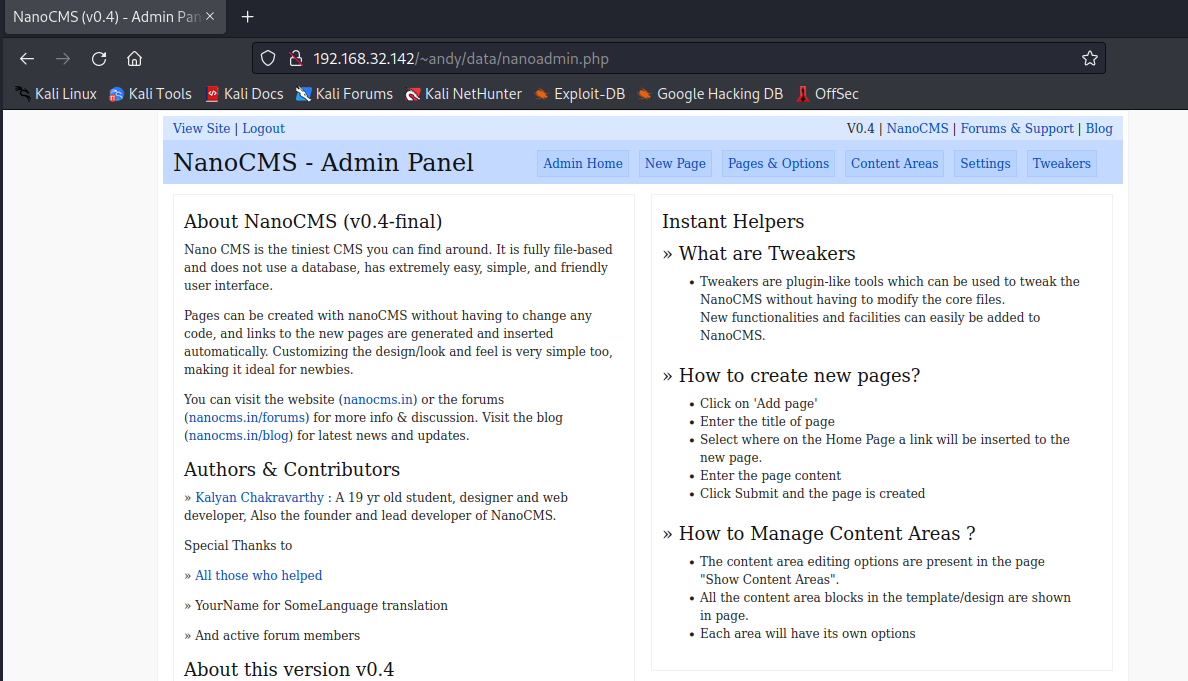Click 'How to Manage Content Areas ?' heading
This screenshot has height=681, width=1188.
827,533
